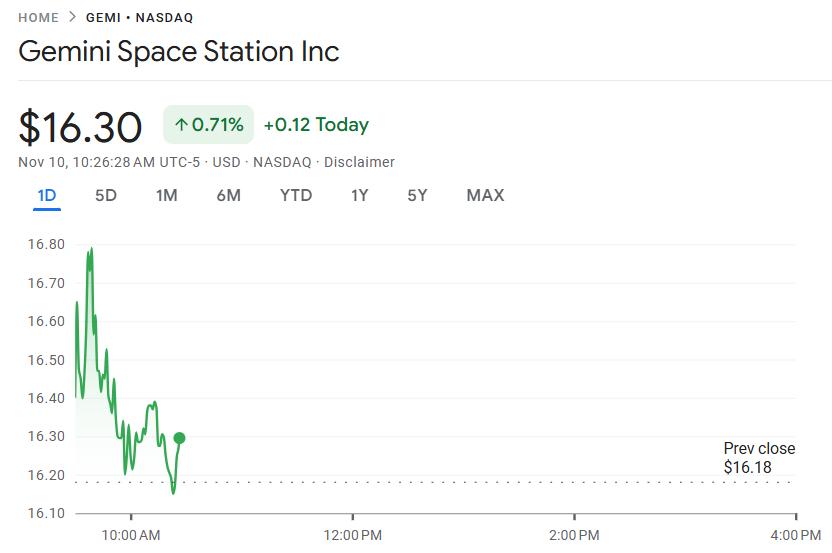Click the green up arrow in percent badge
This screenshot has height=553, width=832.
(181, 125)
